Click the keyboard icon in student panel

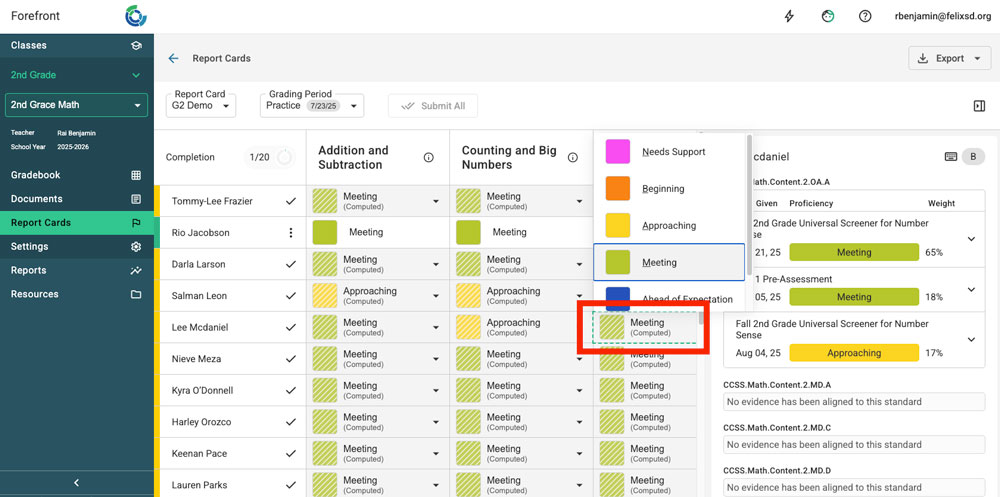point(951,157)
